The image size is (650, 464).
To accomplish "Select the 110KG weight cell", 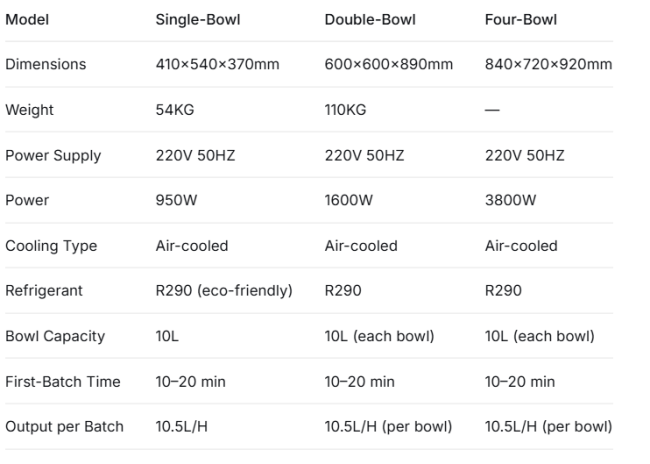I will click(x=345, y=110).
